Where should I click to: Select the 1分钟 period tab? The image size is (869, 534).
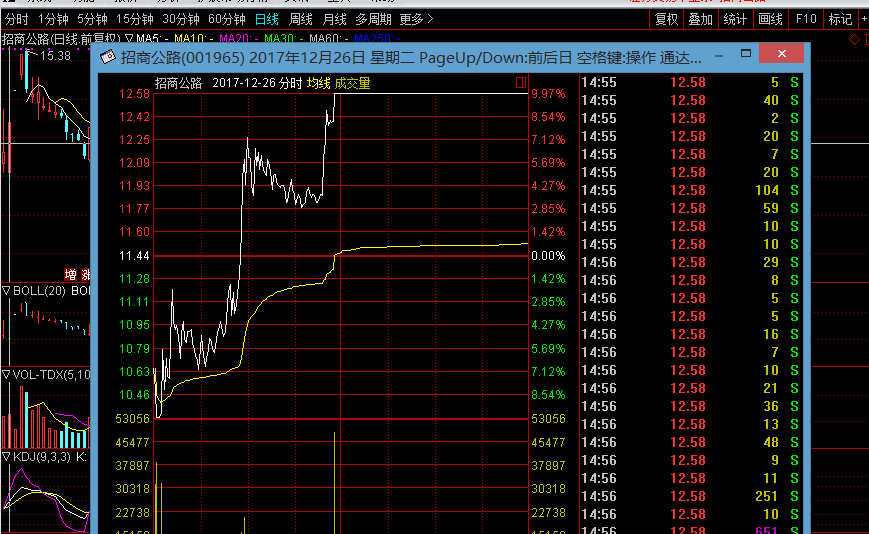click(x=53, y=19)
